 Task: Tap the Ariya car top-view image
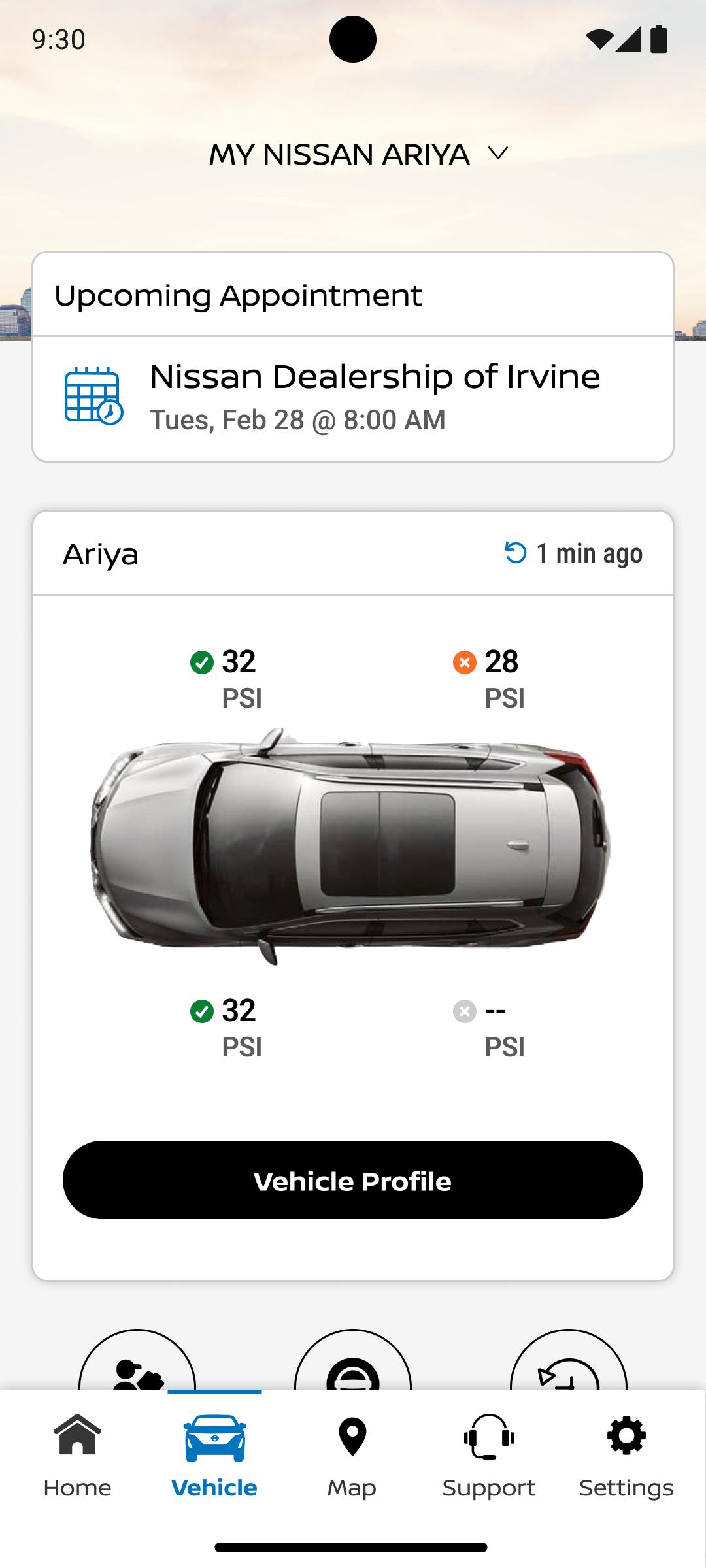(352, 846)
